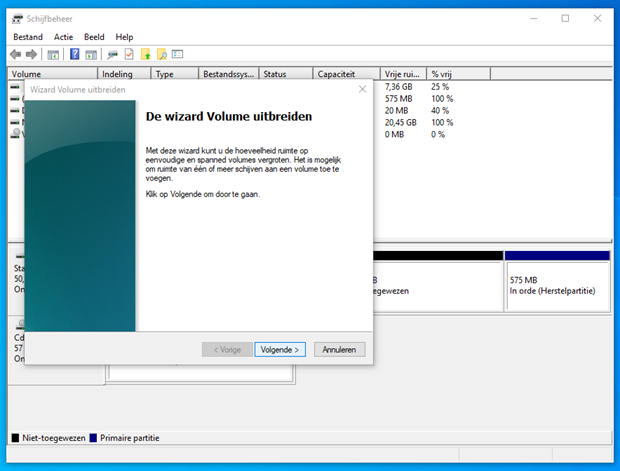Screen dimensions: 620x471
Task: Open the Actie menu
Action: (63, 37)
